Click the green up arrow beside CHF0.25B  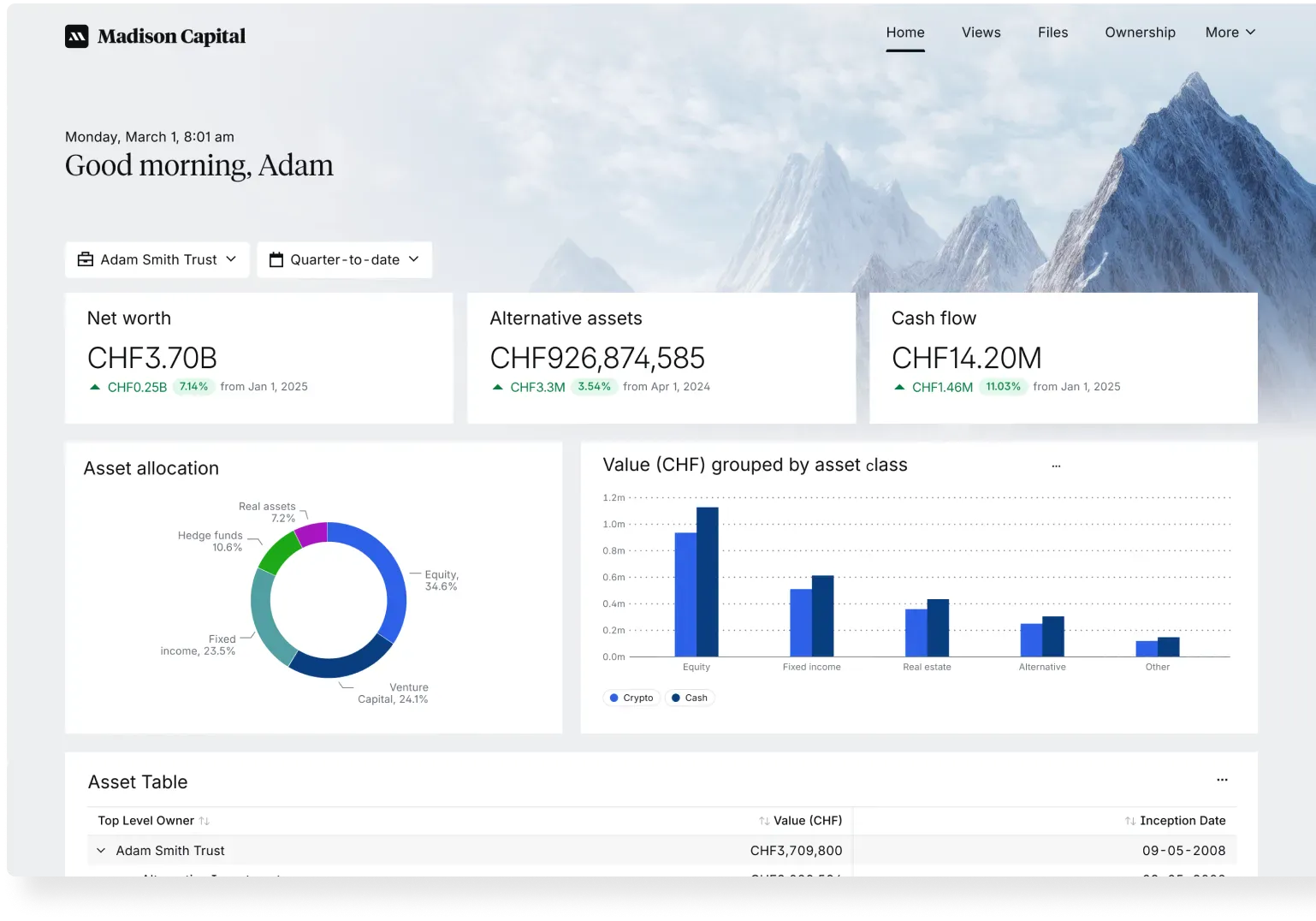[x=95, y=387]
